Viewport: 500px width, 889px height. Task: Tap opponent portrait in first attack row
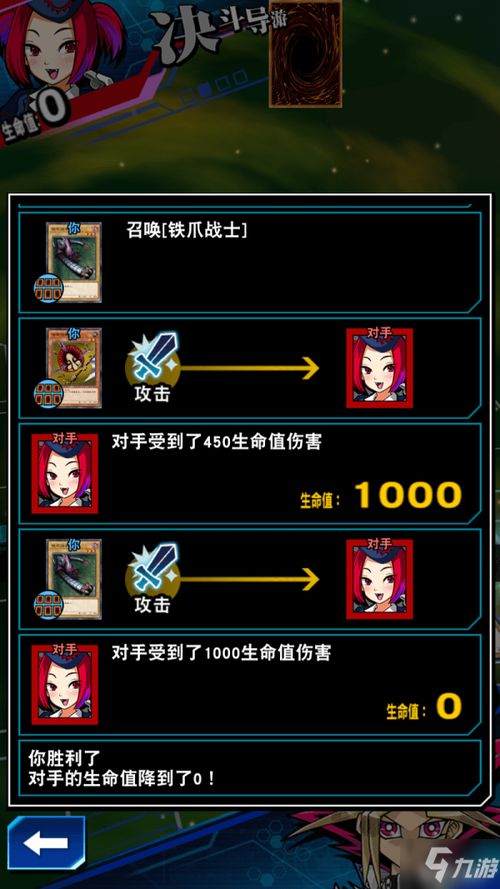click(380, 367)
